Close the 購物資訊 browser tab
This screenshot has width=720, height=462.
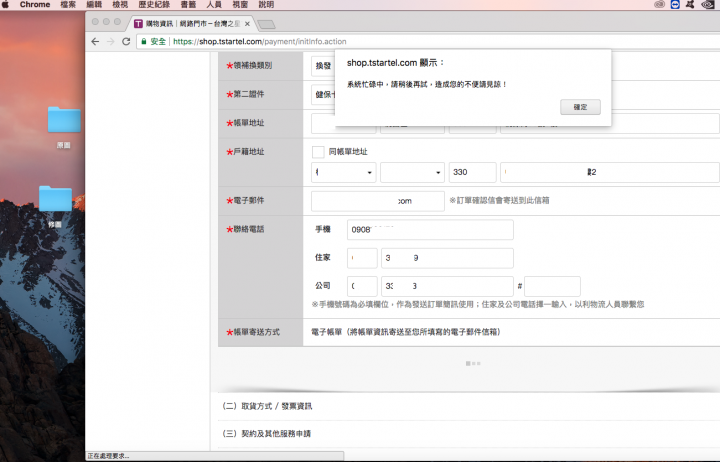pos(248,24)
